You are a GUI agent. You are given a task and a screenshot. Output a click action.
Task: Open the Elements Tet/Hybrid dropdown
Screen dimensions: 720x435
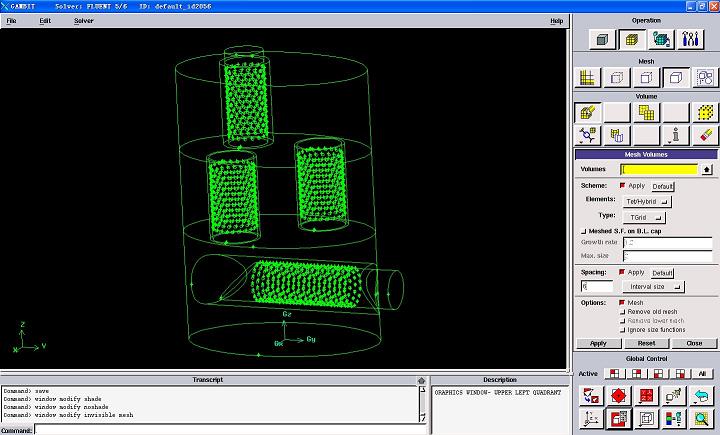tap(648, 201)
